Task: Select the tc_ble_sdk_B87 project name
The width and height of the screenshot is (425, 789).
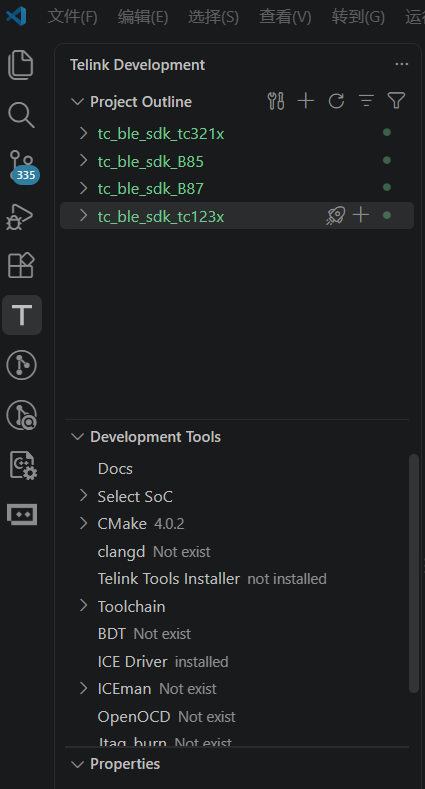Action: tap(150, 189)
